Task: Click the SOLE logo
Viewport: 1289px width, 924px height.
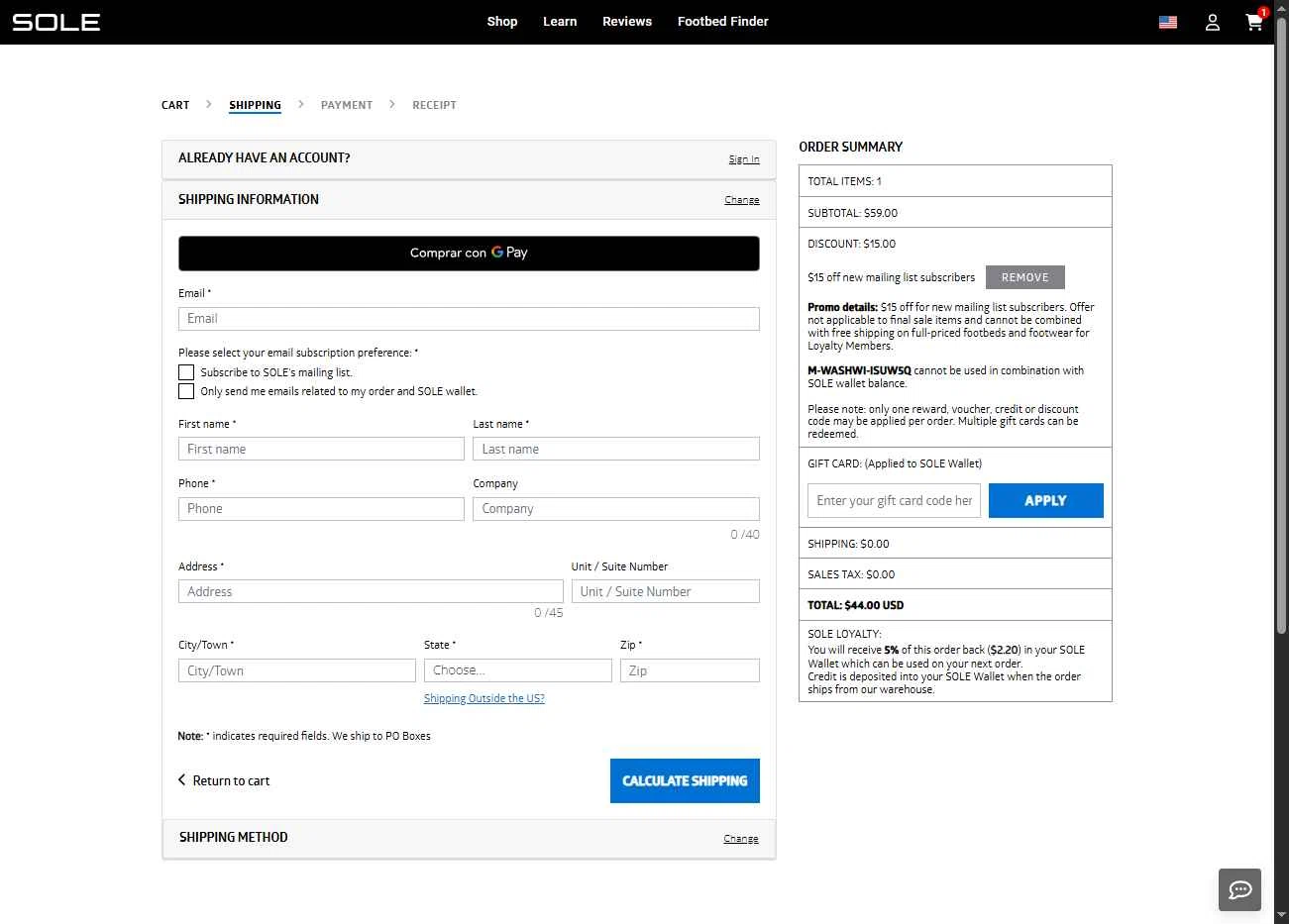Action: tap(56, 22)
